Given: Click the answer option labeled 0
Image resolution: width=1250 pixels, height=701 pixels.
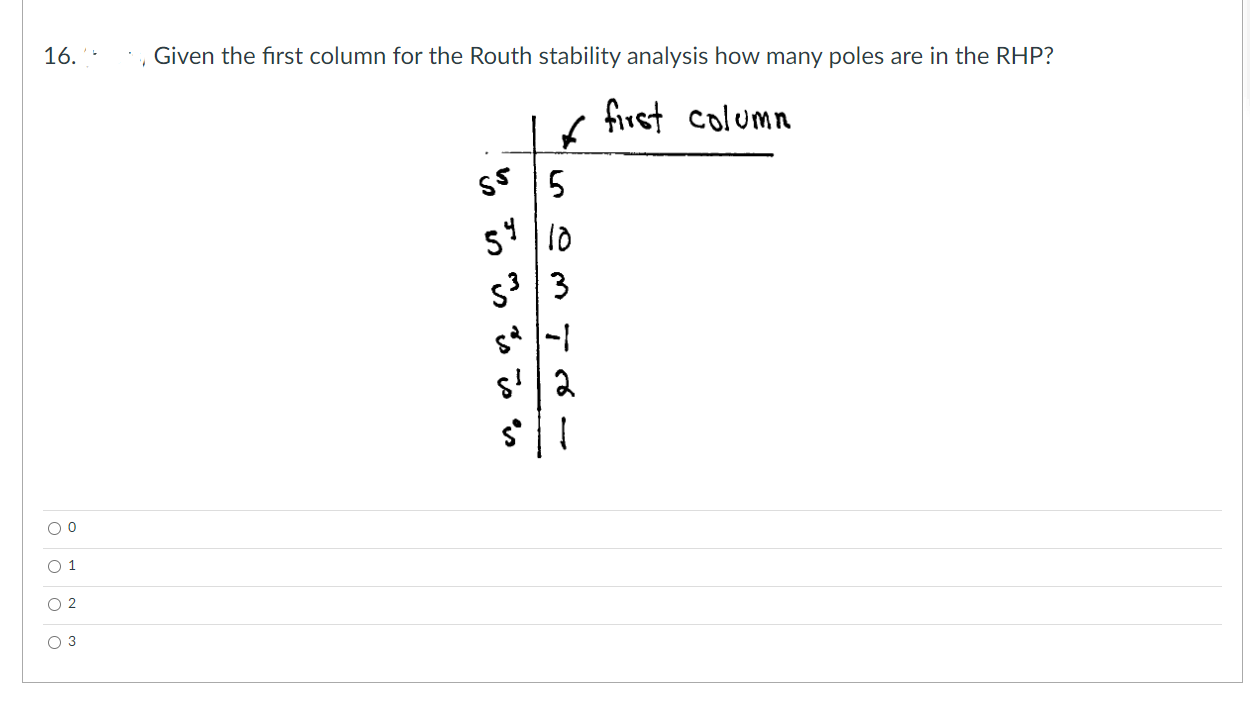Looking at the screenshot, I should [x=70, y=527].
